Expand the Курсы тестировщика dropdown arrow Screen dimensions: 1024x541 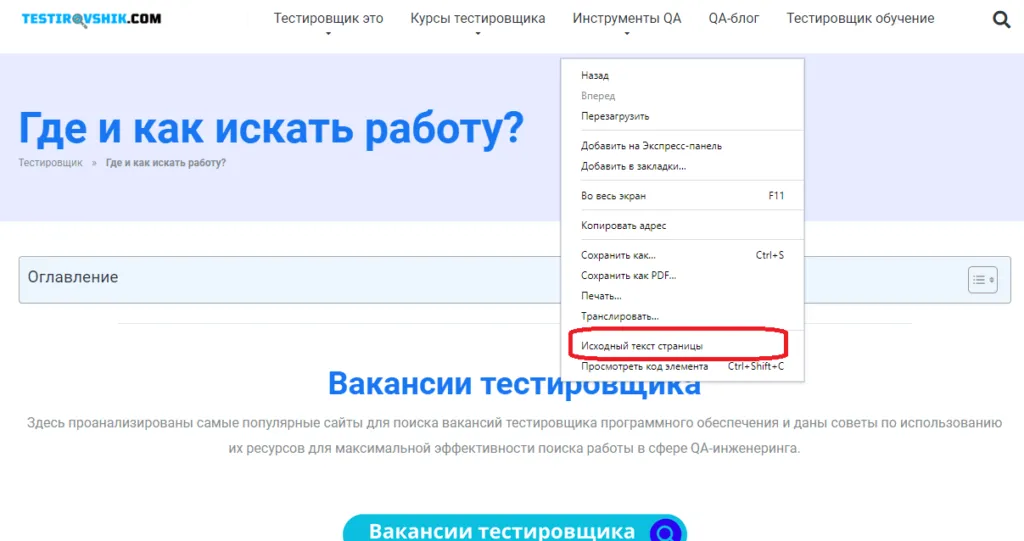[477, 34]
